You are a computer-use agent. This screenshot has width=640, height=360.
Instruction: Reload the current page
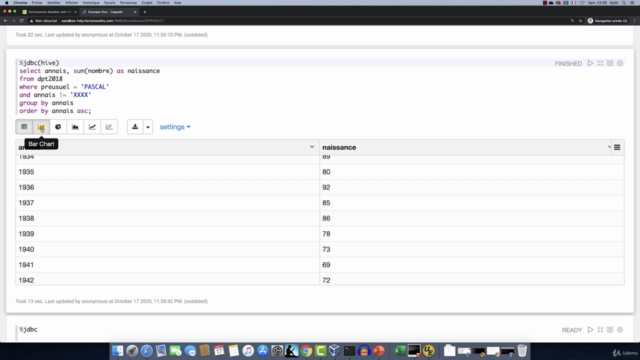(22, 21)
